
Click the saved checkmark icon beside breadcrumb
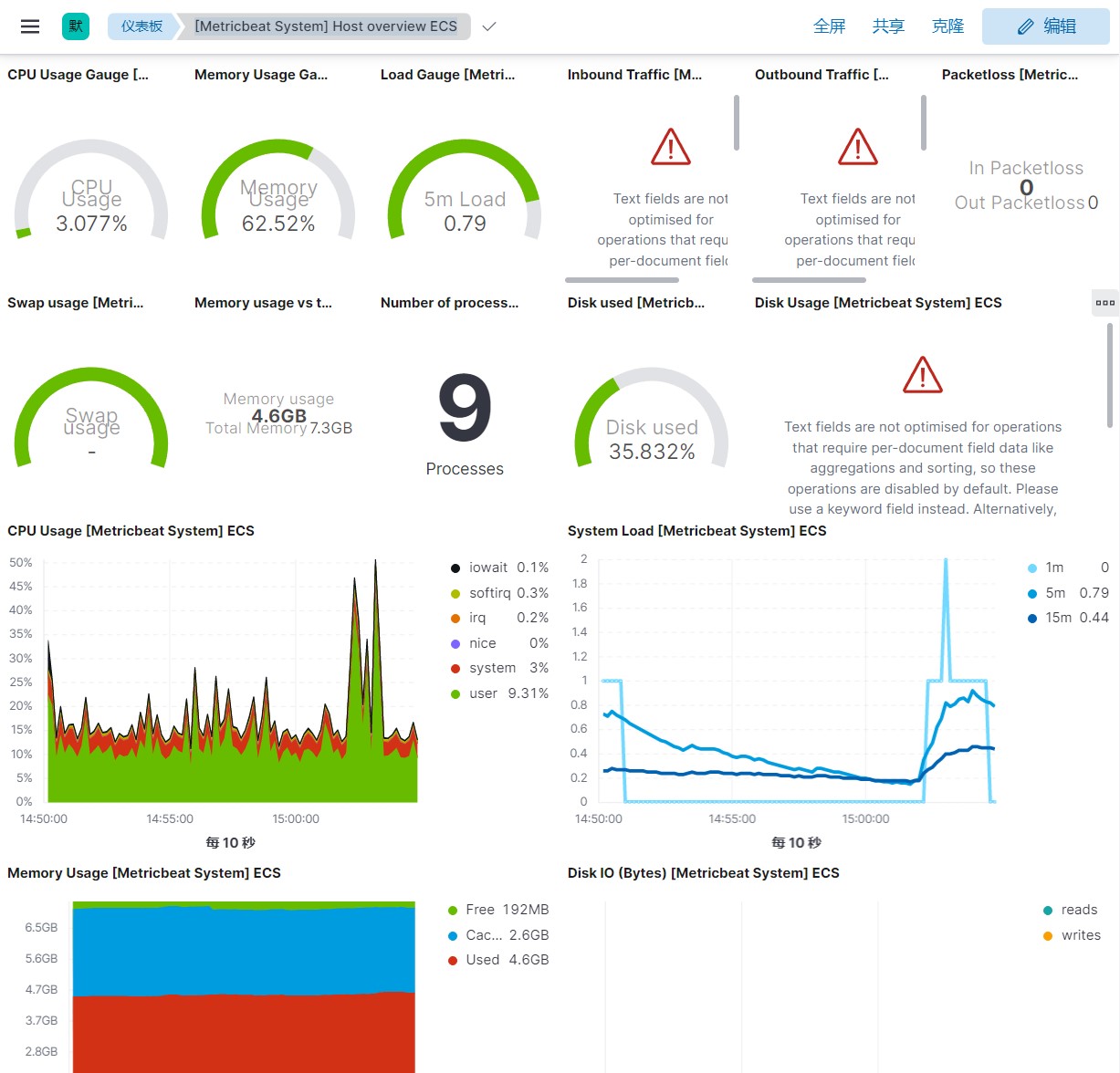tap(489, 26)
